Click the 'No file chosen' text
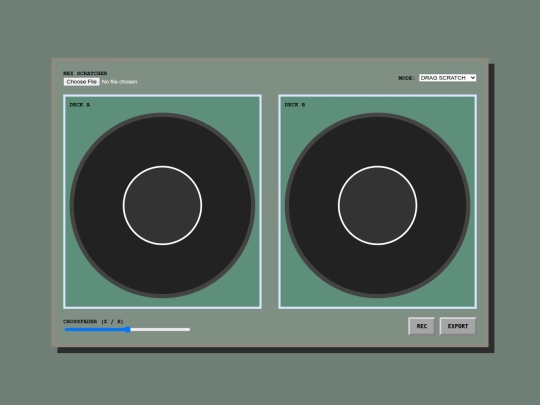The image size is (540, 405). tap(120, 82)
